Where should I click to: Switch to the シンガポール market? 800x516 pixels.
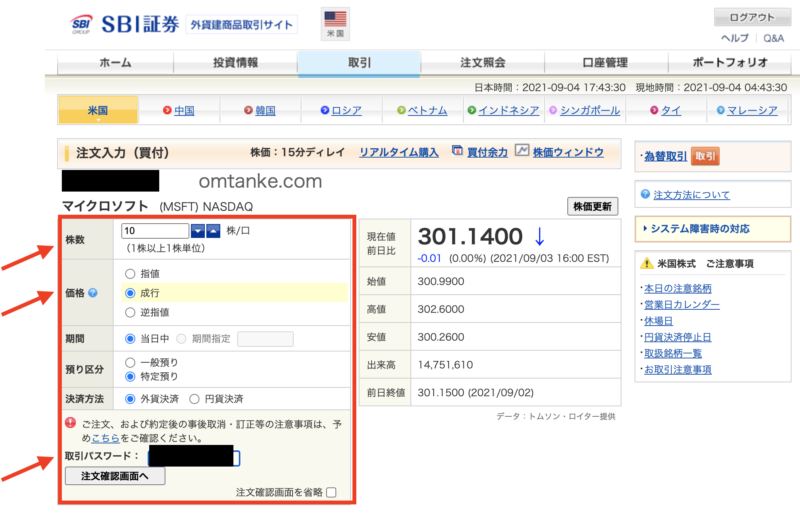pyautogui.click(x=590, y=110)
